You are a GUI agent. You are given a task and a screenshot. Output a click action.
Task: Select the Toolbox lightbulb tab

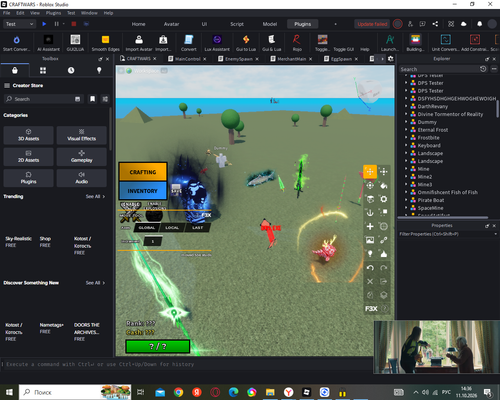coord(99,70)
